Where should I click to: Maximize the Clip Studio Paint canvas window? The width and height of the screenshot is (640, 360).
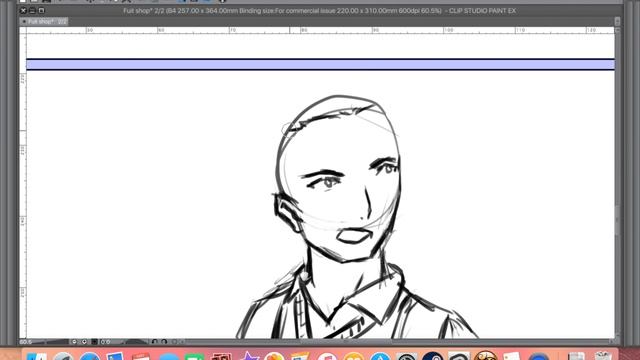[42, 11]
